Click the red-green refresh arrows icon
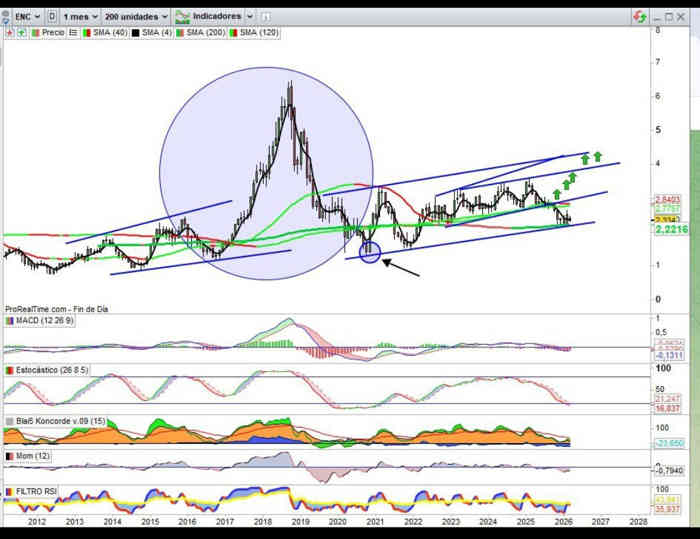Image resolution: width=700 pixels, height=539 pixels. click(640, 17)
